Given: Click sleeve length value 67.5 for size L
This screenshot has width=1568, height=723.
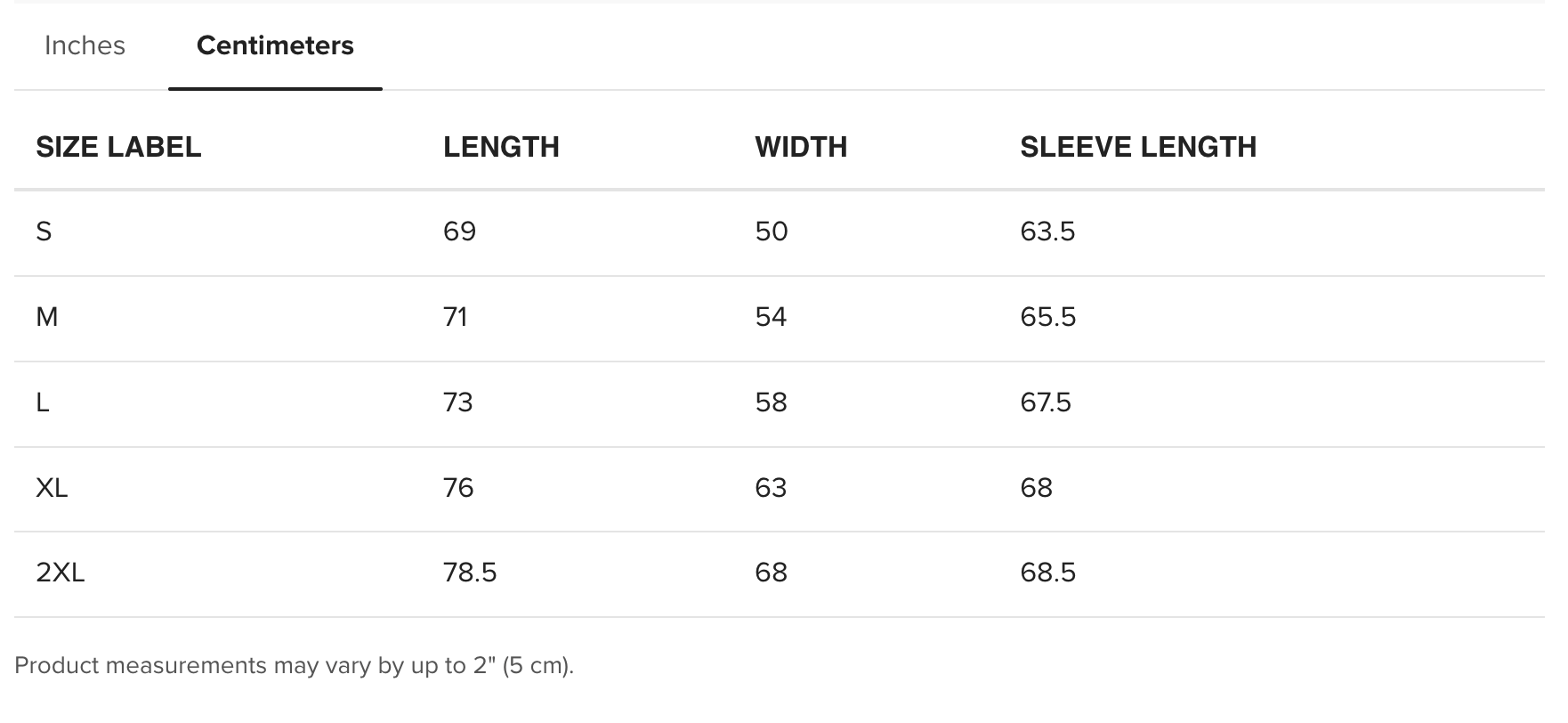Looking at the screenshot, I should (x=1046, y=402).
